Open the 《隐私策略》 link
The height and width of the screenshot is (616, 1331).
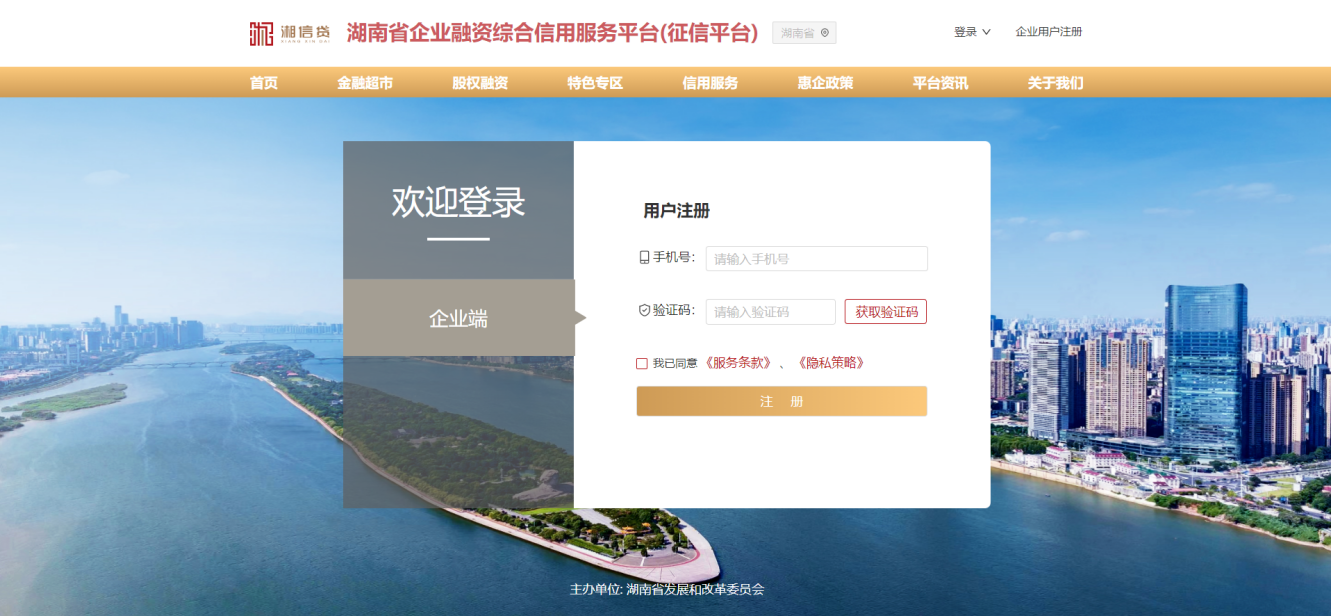[830, 363]
